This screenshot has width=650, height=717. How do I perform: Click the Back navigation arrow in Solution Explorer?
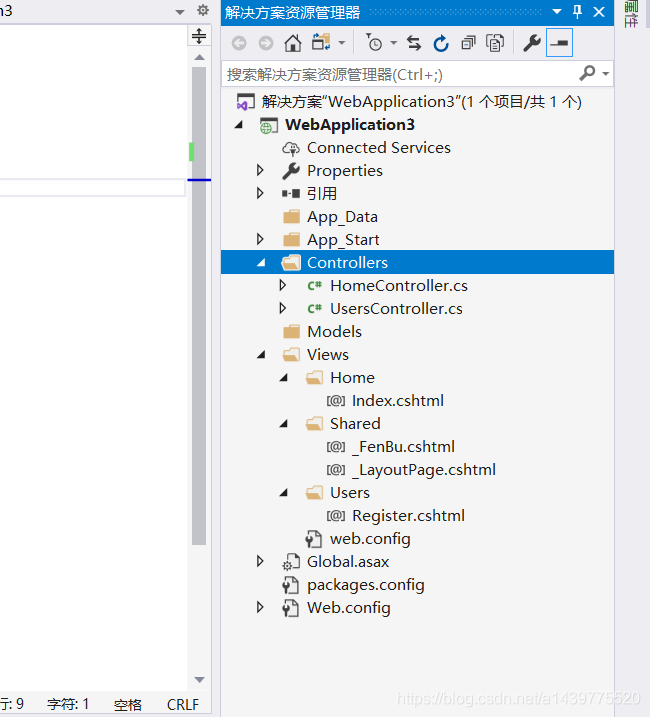(x=239, y=43)
